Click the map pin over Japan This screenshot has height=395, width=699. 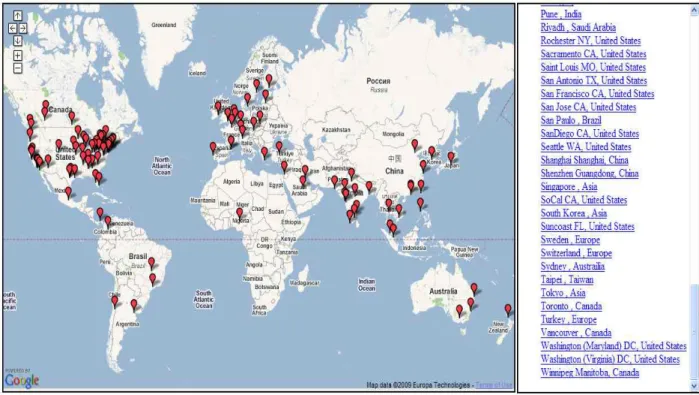(x=451, y=157)
